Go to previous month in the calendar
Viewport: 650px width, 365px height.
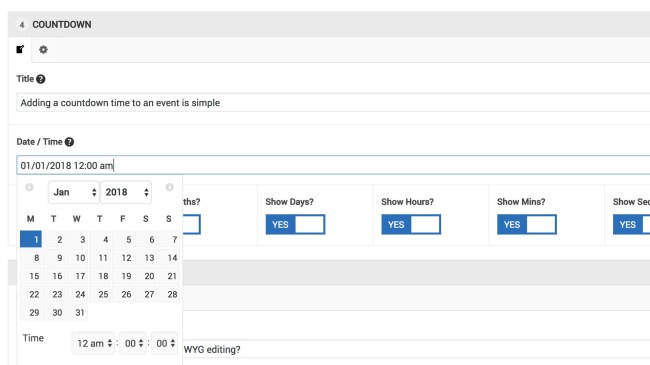point(29,187)
